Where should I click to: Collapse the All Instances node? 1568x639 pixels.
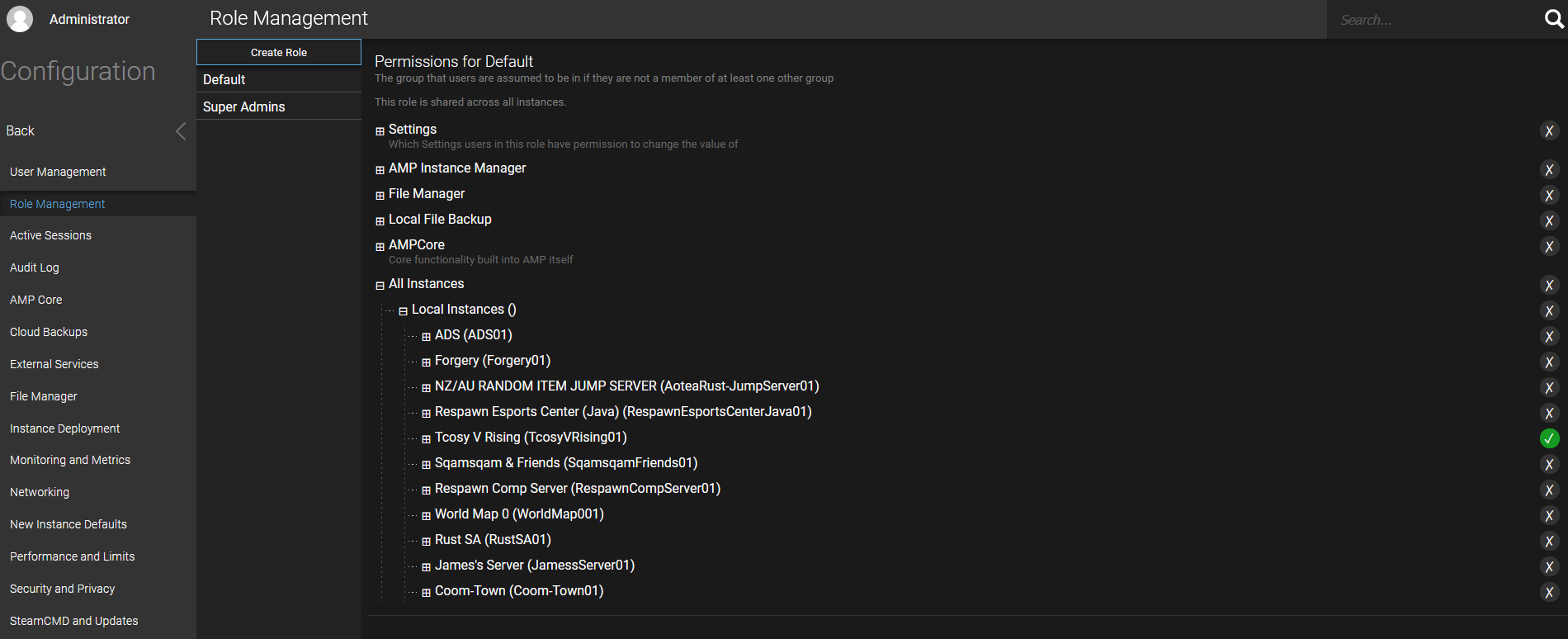pyautogui.click(x=380, y=286)
